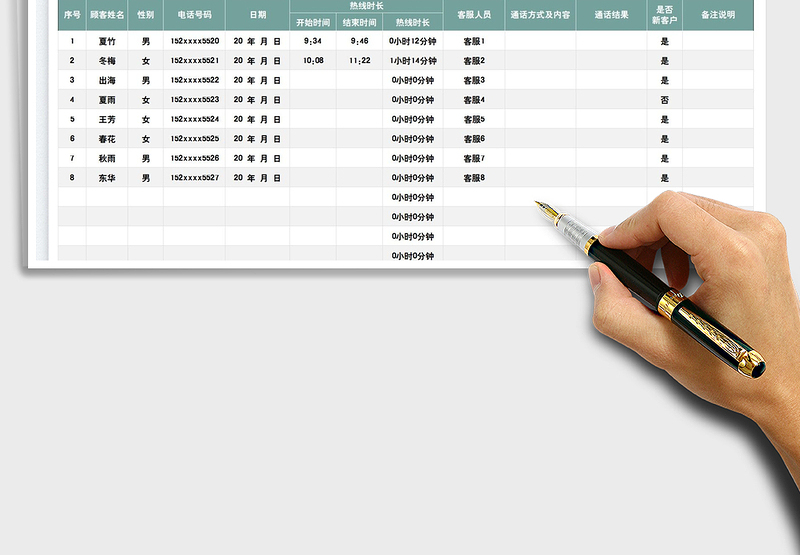Click the 客服人员 column header

pos(473,15)
